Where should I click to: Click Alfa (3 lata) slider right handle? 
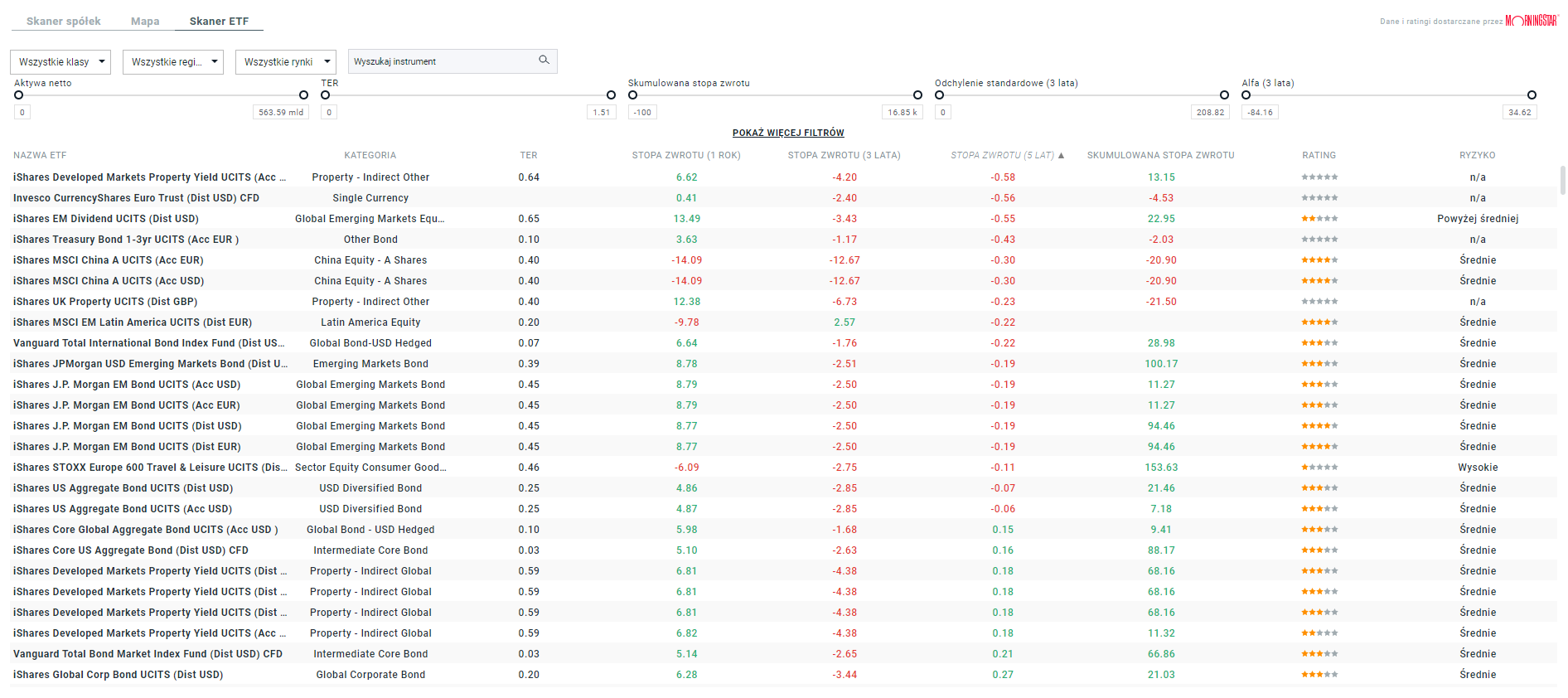coord(1532,95)
